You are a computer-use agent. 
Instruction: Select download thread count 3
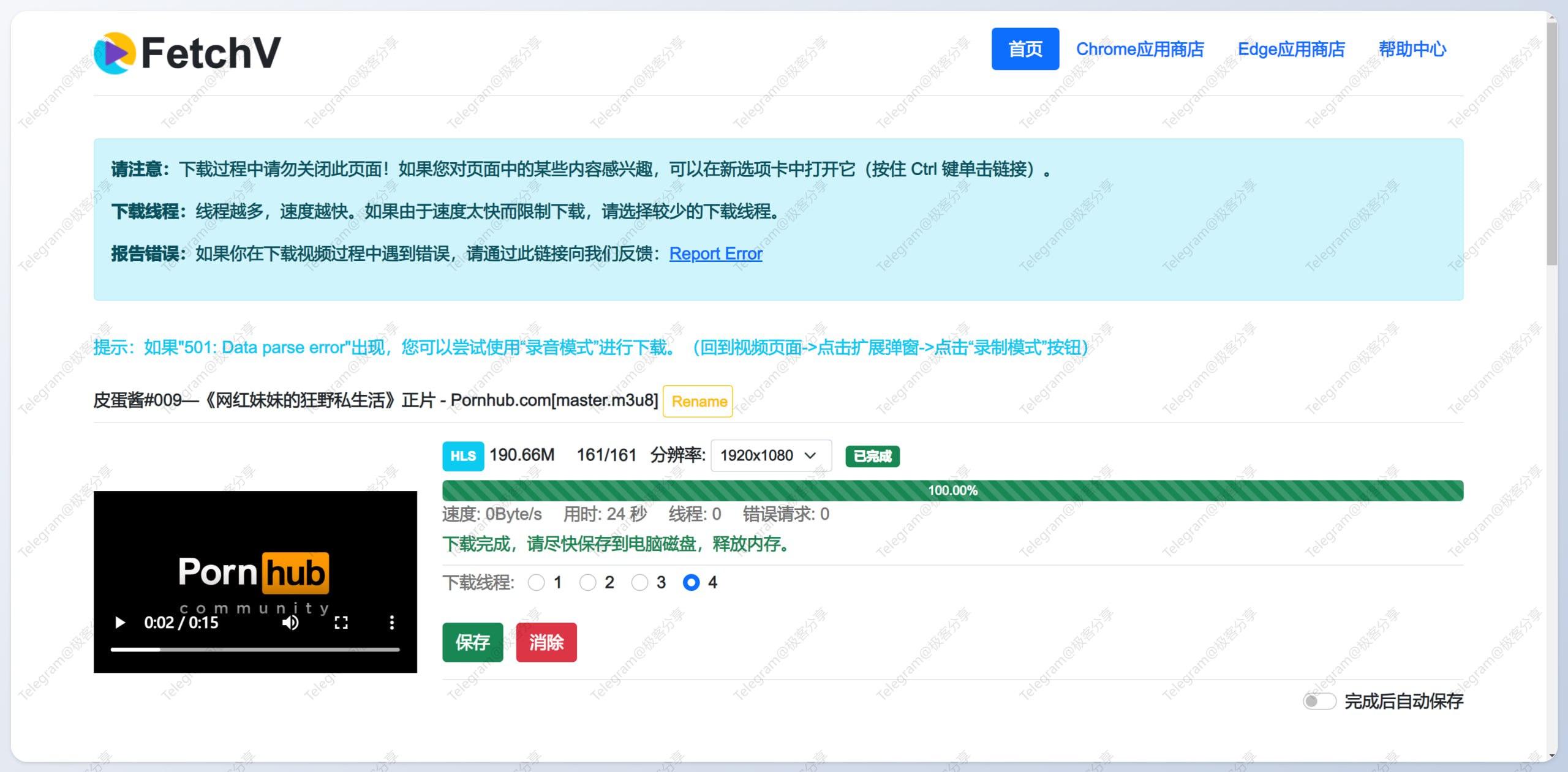[x=639, y=582]
